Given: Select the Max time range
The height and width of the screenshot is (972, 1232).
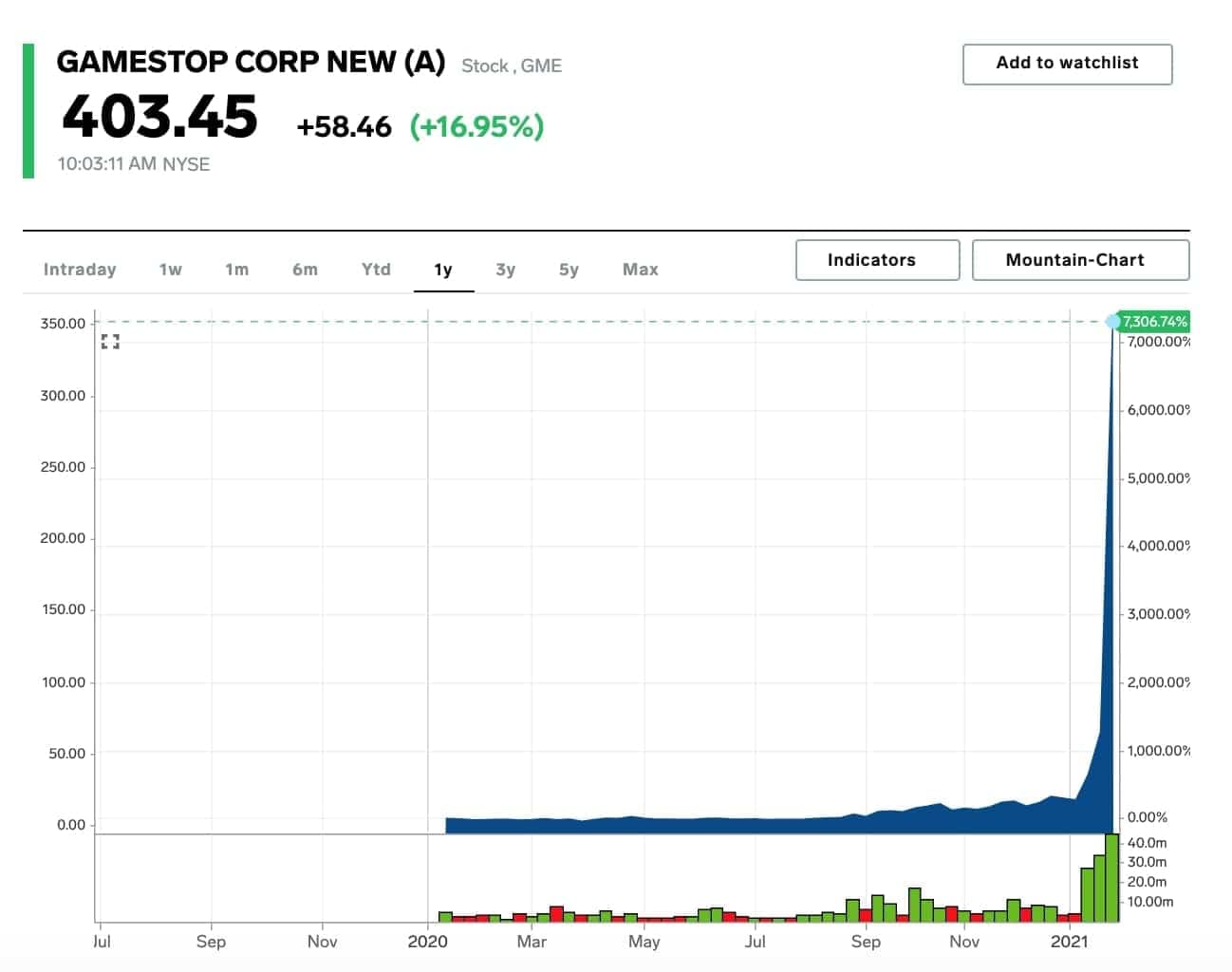Looking at the screenshot, I should pyautogui.click(x=639, y=270).
